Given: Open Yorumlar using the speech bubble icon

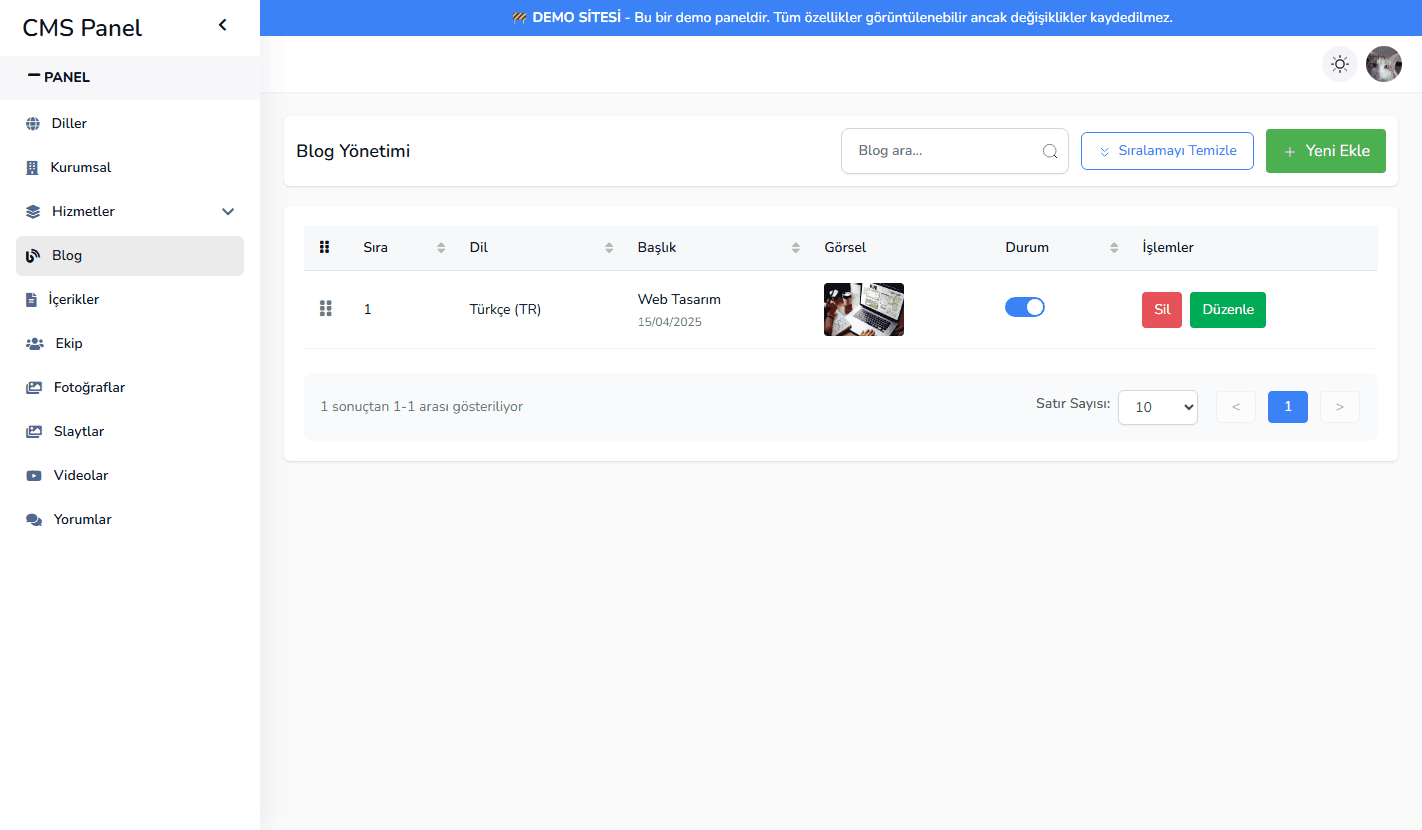Looking at the screenshot, I should click(x=33, y=519).
